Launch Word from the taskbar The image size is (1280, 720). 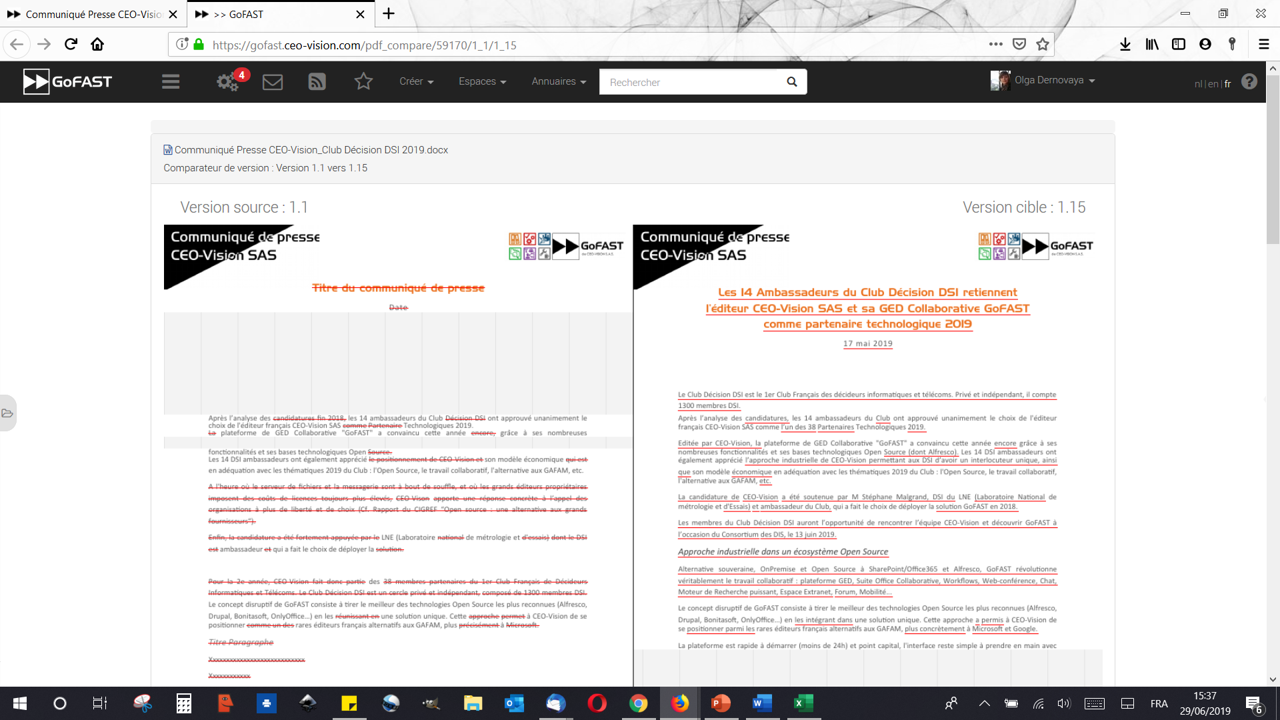(761, 703)
